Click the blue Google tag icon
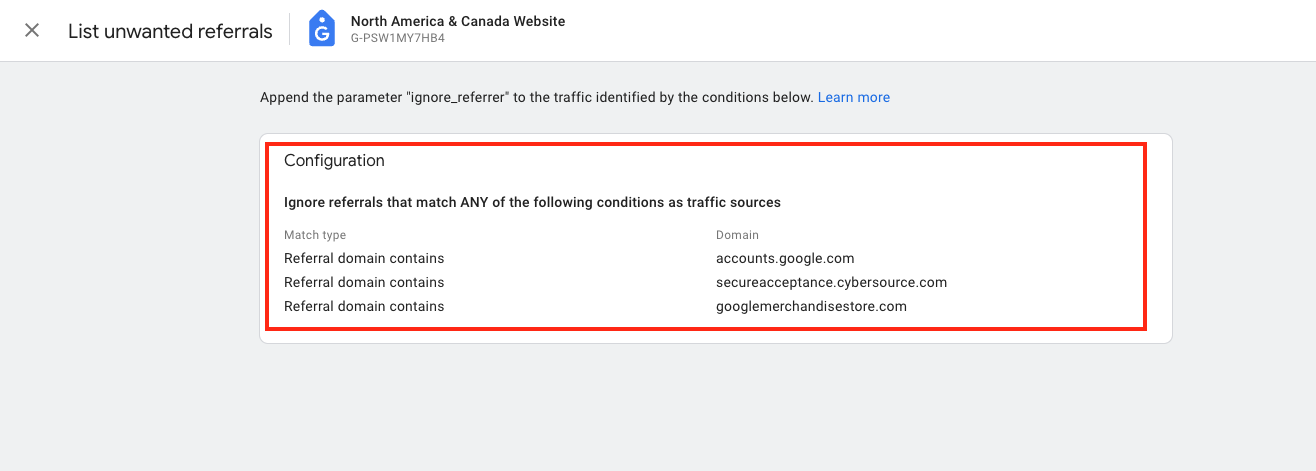This screenshot has width=1316, height=471. [321, 29]
